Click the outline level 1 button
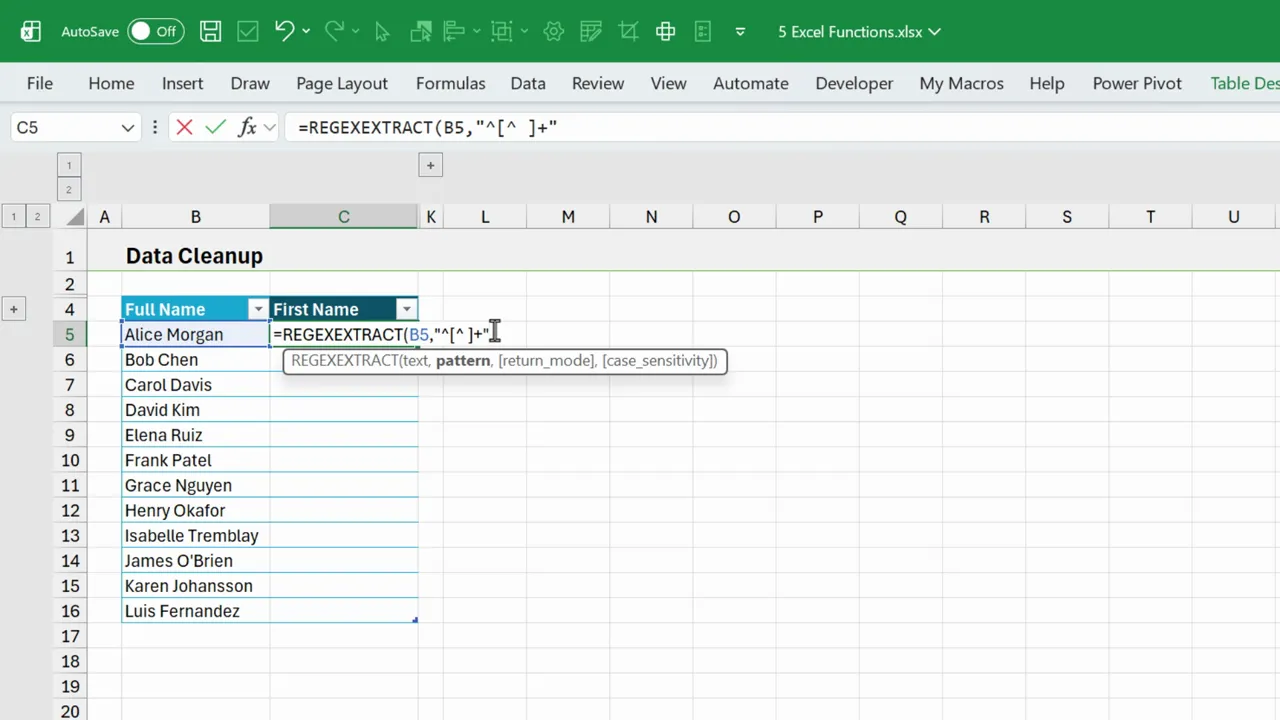This screenshot has height=720, width=1280. pyautogui.click(x=14, y=216)
